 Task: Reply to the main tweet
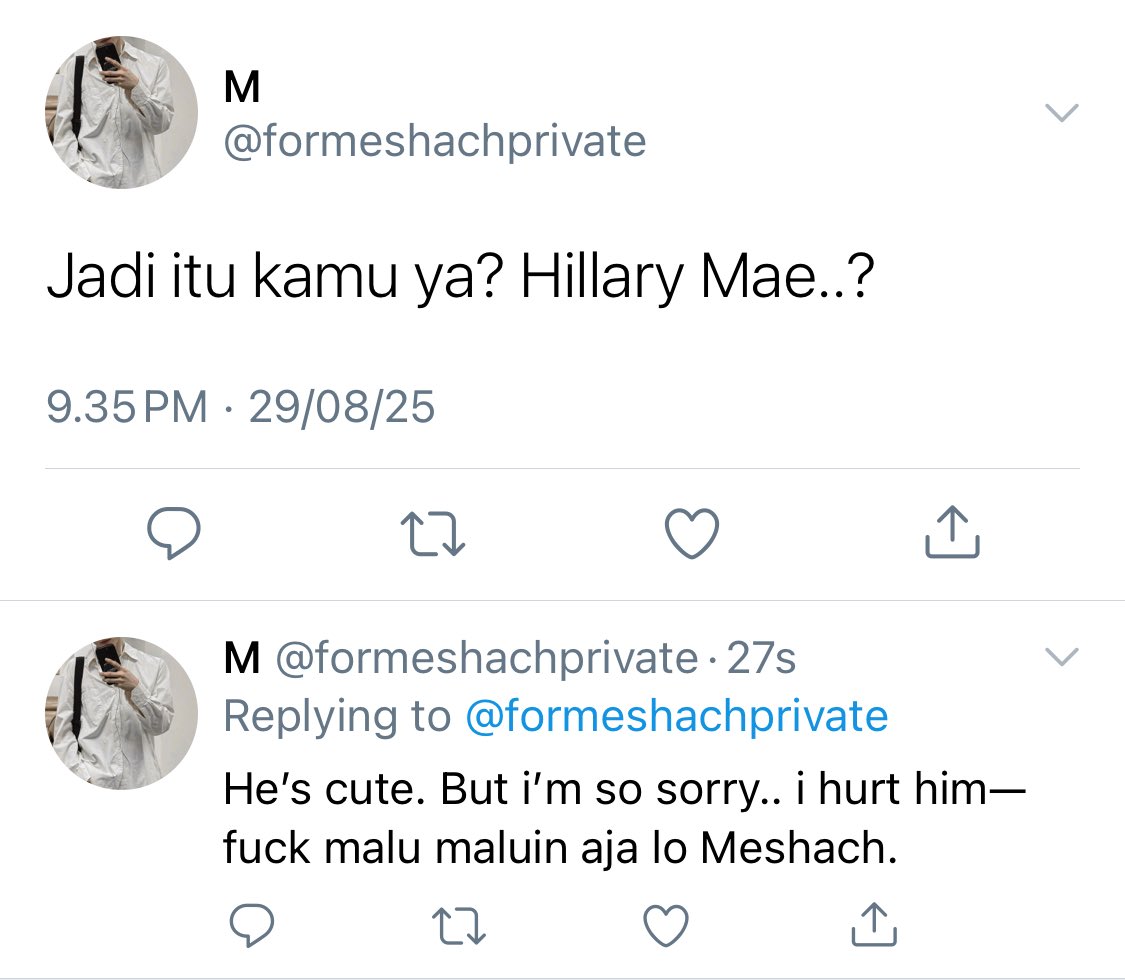pyautogui.click(x=175, y=534)
